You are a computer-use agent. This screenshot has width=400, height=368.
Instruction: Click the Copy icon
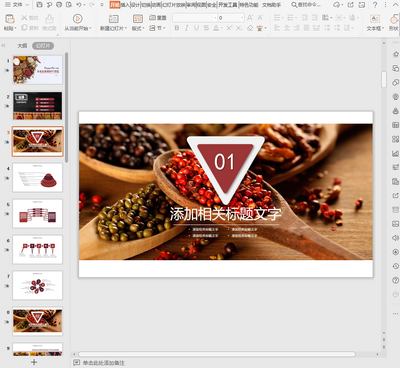[x=24, y=28]
